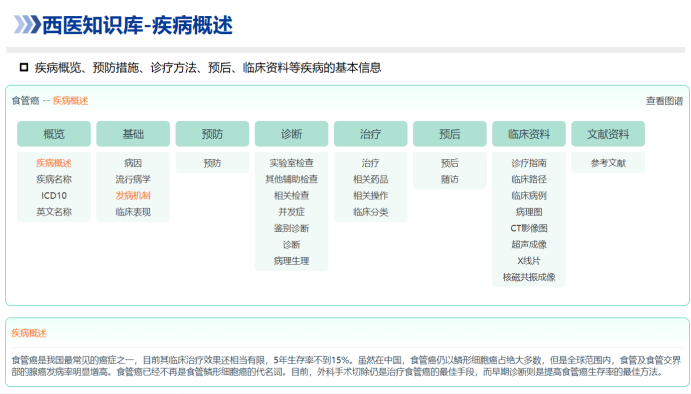This screenshot has height=394, width=691.
Task: Open 预后 item below the 预后 header
Action: (x=450, y=163)
